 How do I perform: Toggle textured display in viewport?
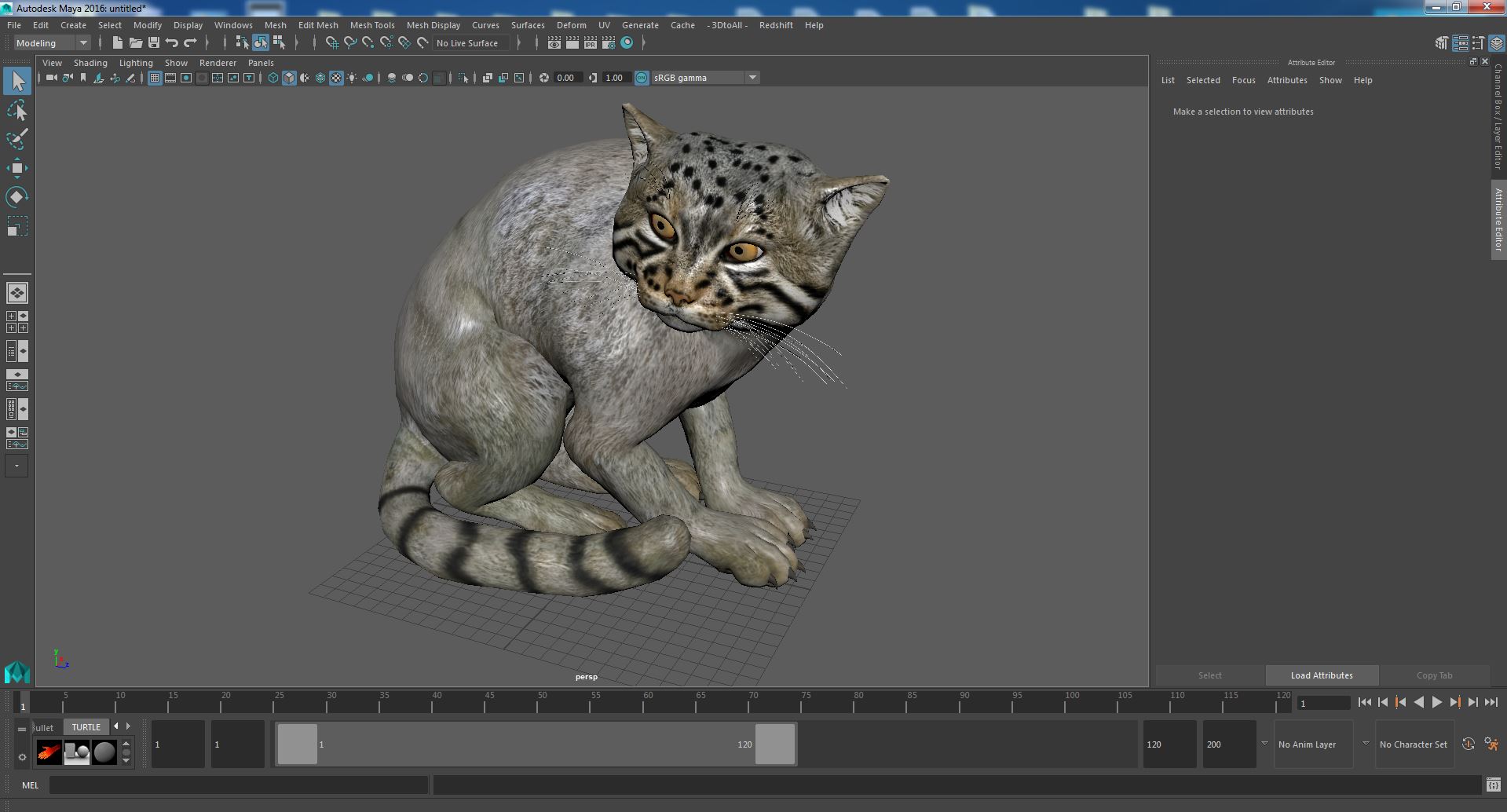(x=336, y=78)
